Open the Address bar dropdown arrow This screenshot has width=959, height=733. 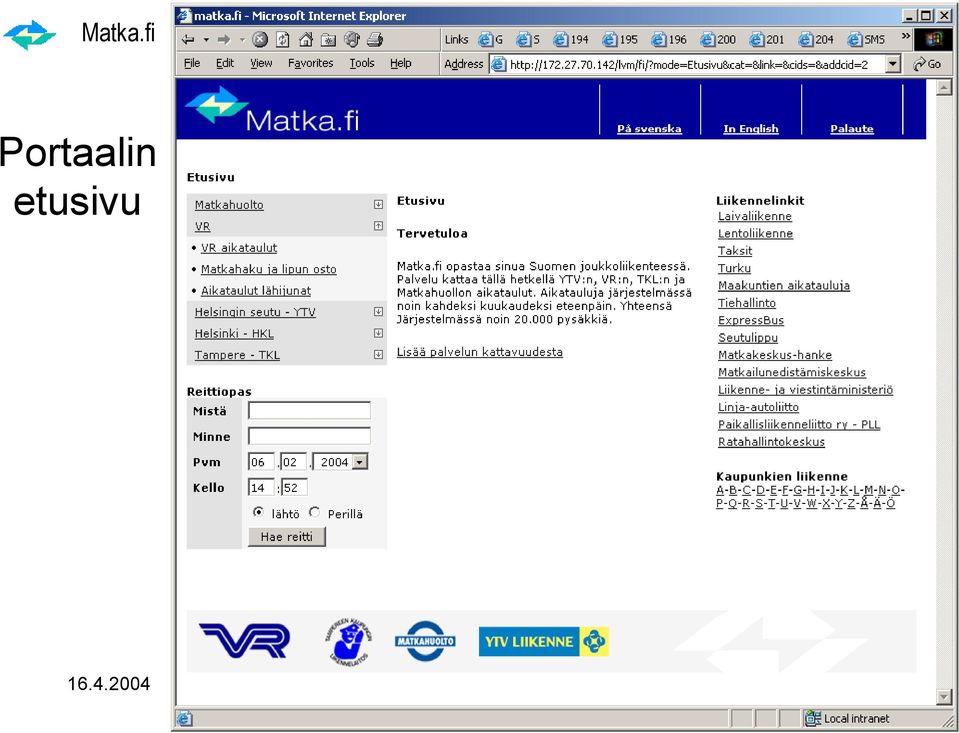(x=893, y=64)
